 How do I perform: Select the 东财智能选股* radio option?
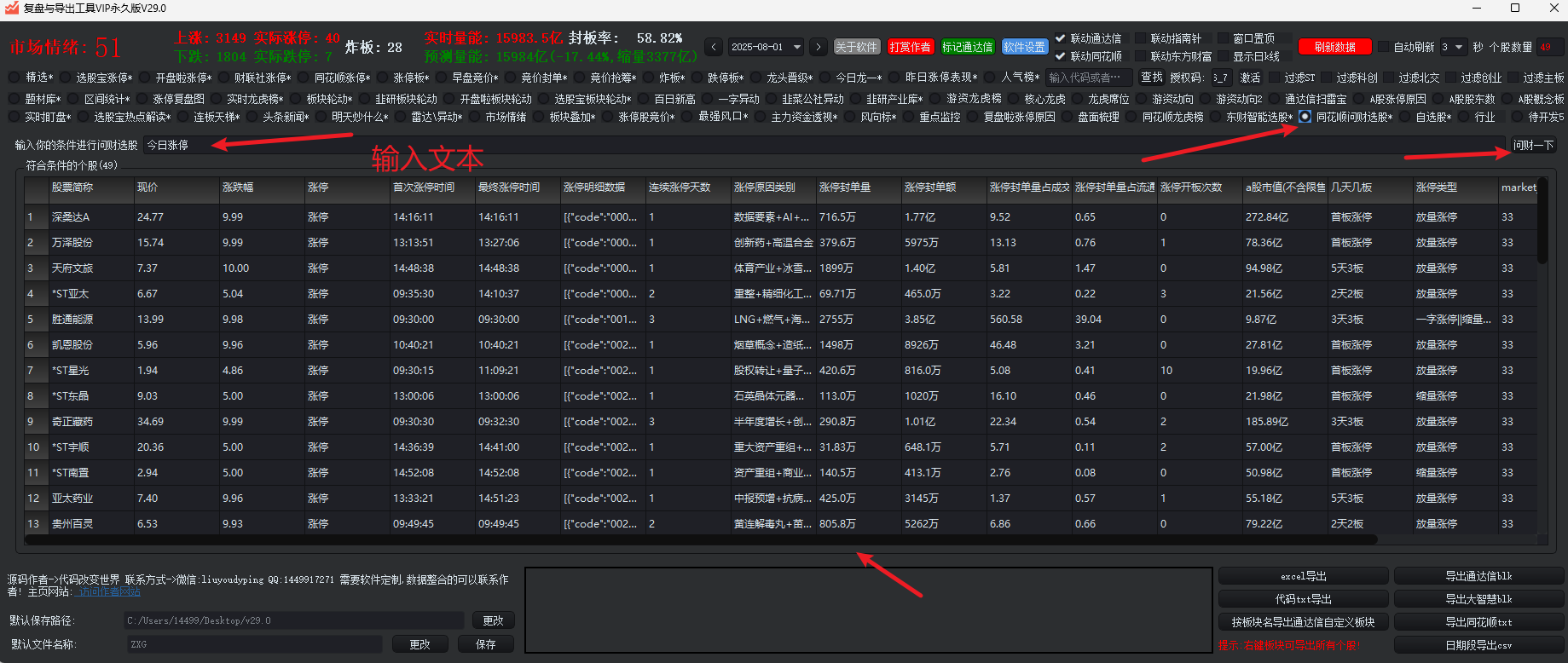[1215, 117]
